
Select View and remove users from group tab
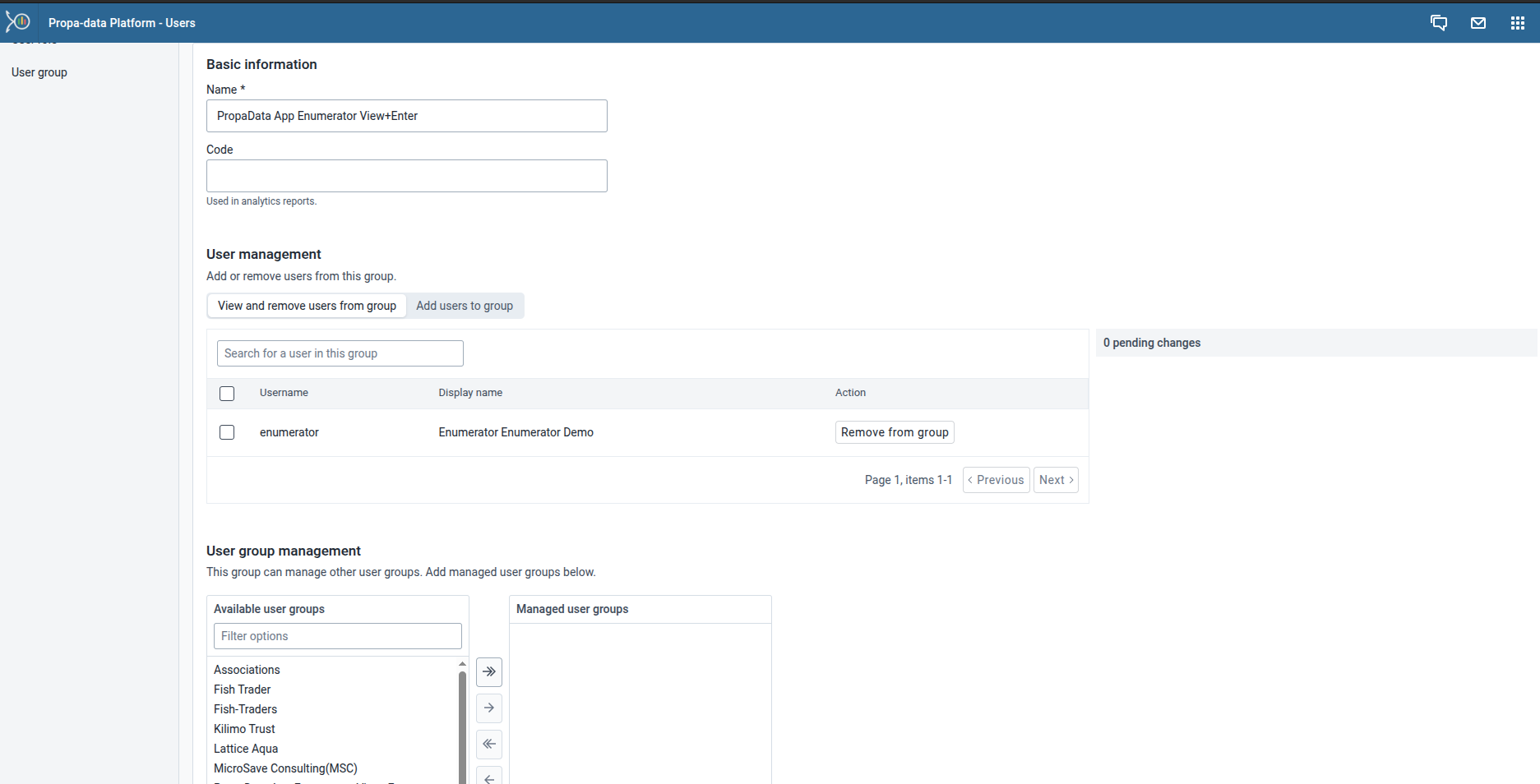click(306, 305)
